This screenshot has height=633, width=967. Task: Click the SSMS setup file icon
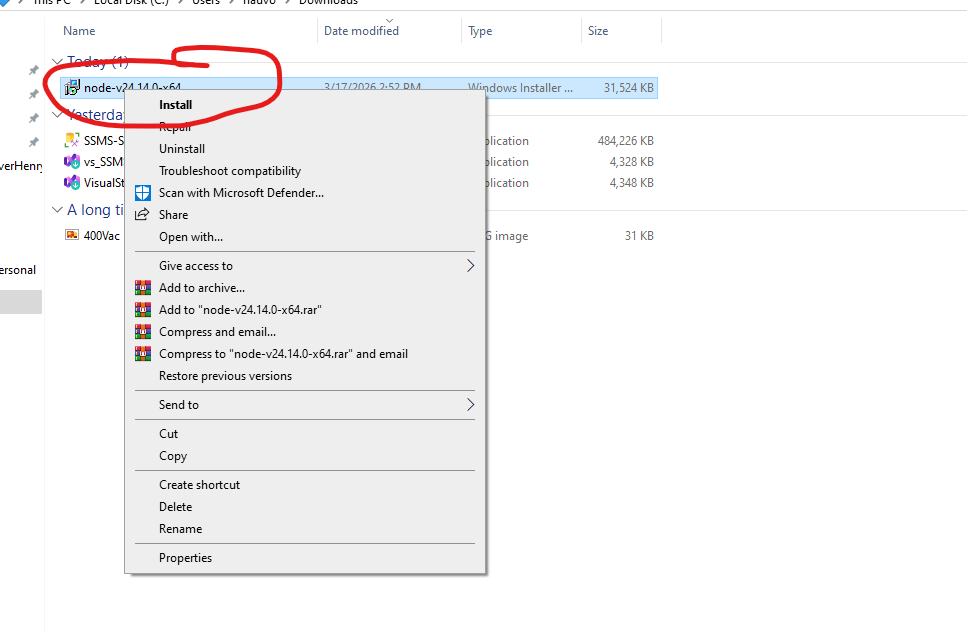click(x=72, y=141)
